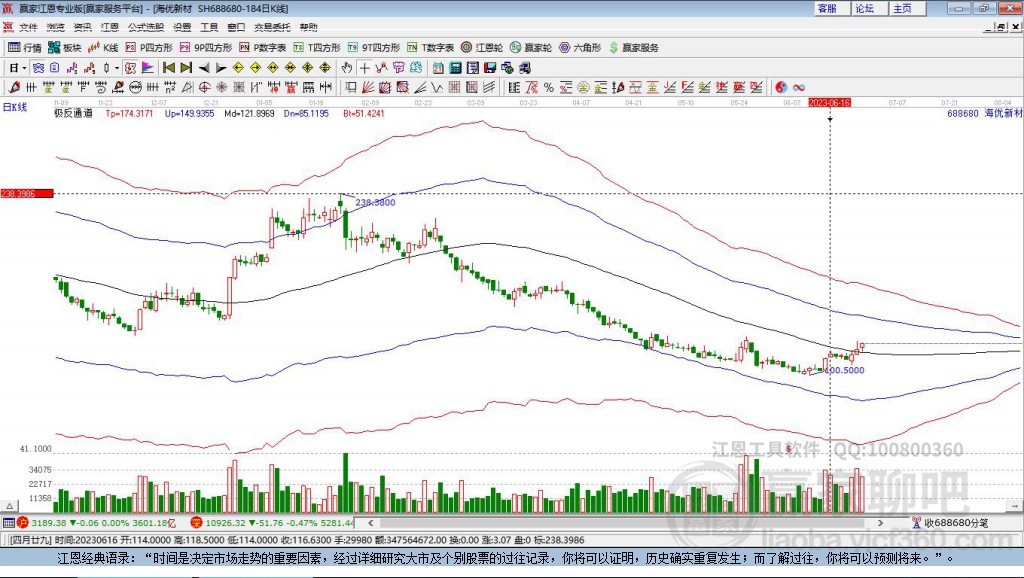Select the pencil drawing tool icon
The height and width of the screenshot is (578, 1024).
tap(14, 87)
